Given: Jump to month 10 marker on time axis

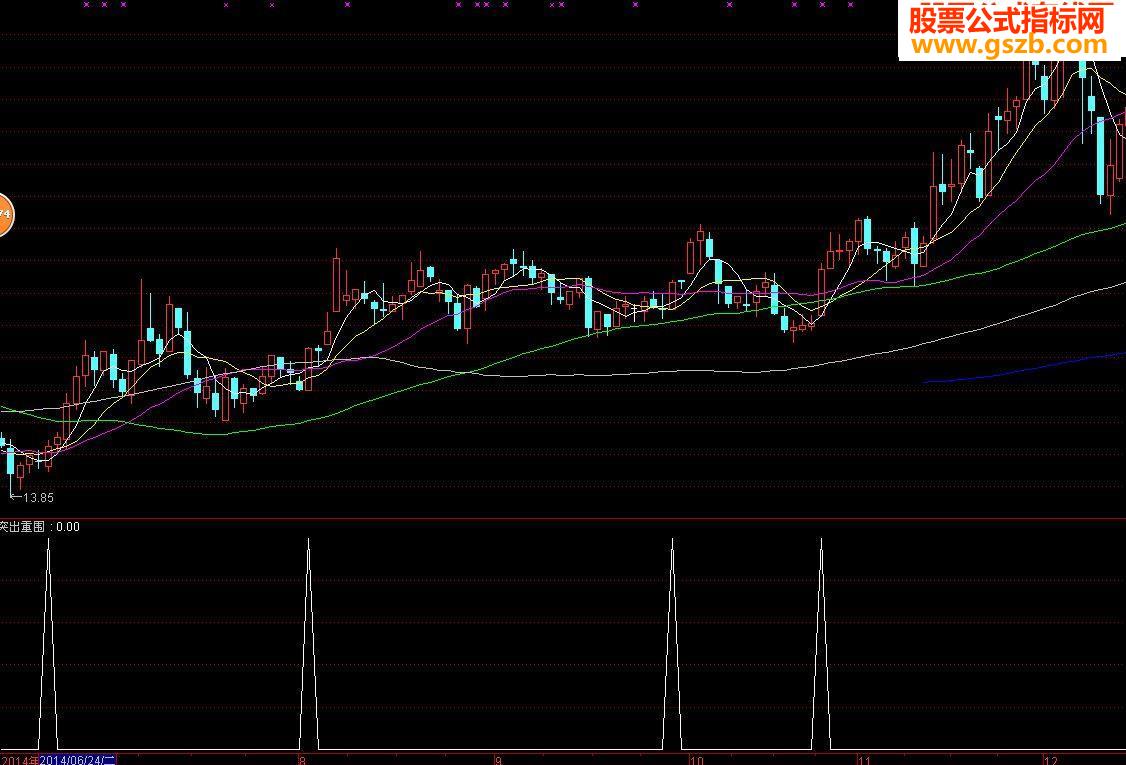Looking at the screenshot, I should (x=696, y=760).
